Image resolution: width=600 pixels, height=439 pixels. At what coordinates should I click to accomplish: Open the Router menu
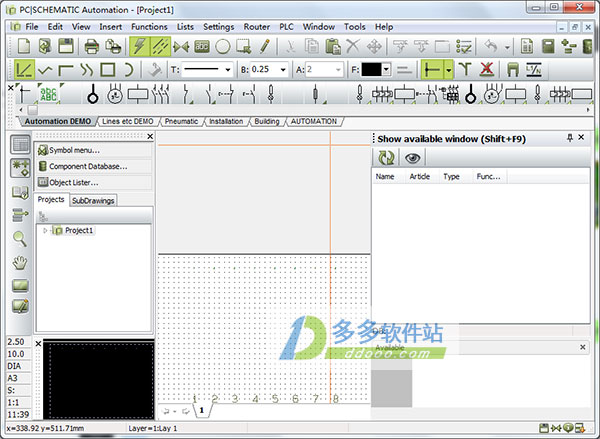(257, 27)
